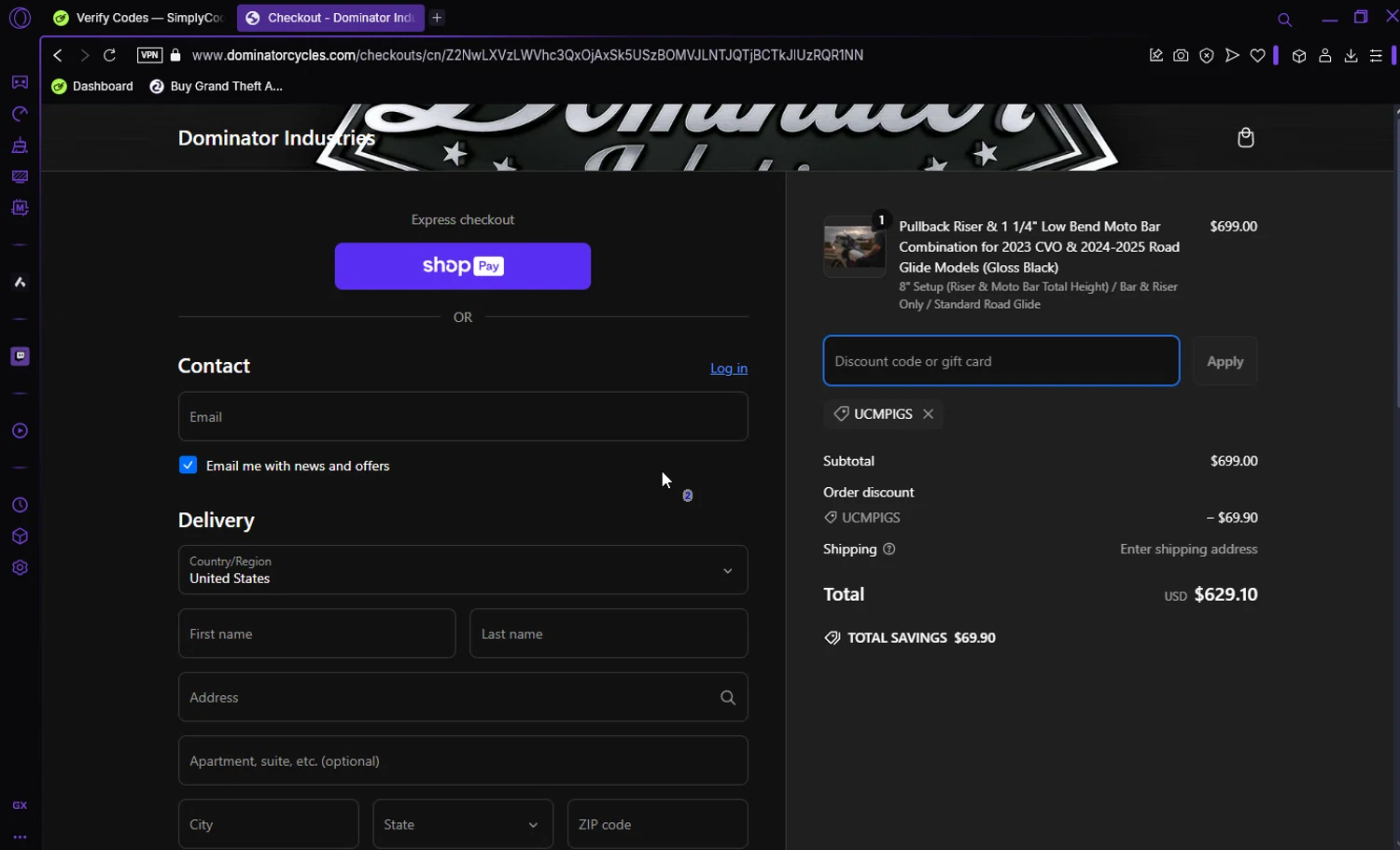This screenshot has width=1400, height=850.
Task: Take a snapshot with camera icon
Action: [x=1181, y=55]
